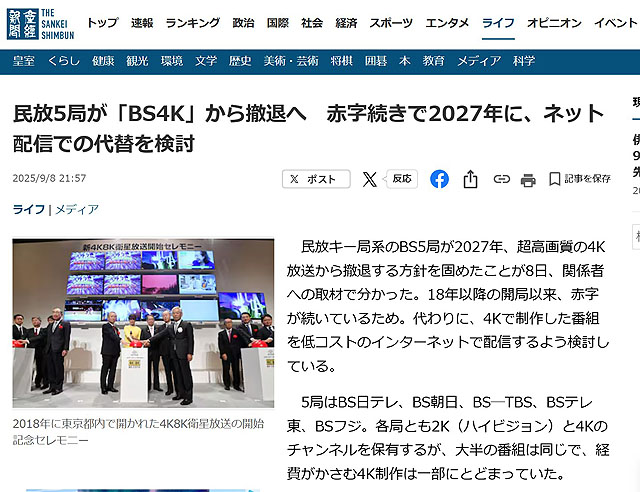Go to 美術・芸術 subcategory

pos(291,61)
